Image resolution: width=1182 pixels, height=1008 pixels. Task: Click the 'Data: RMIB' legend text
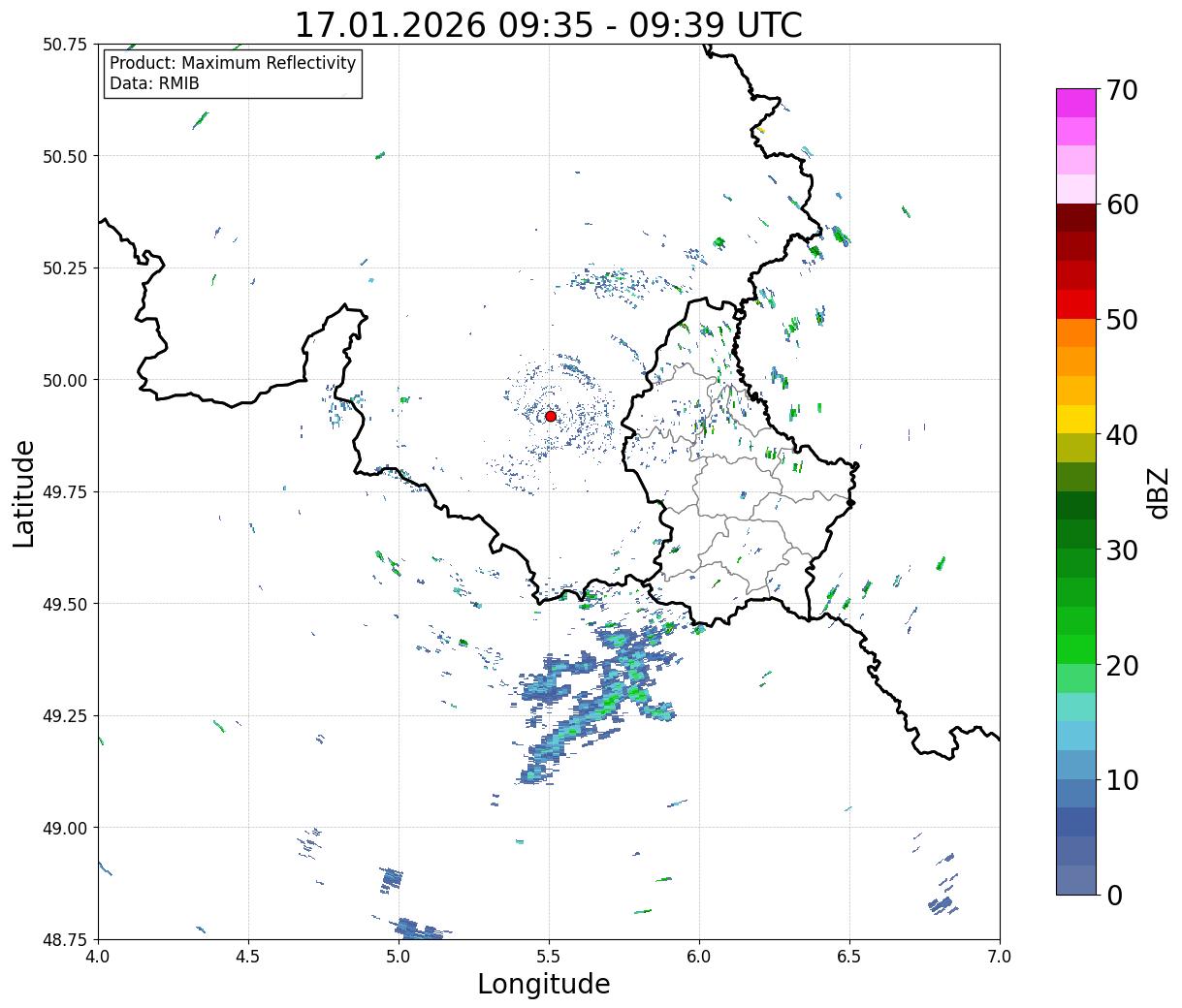point(154,83)
